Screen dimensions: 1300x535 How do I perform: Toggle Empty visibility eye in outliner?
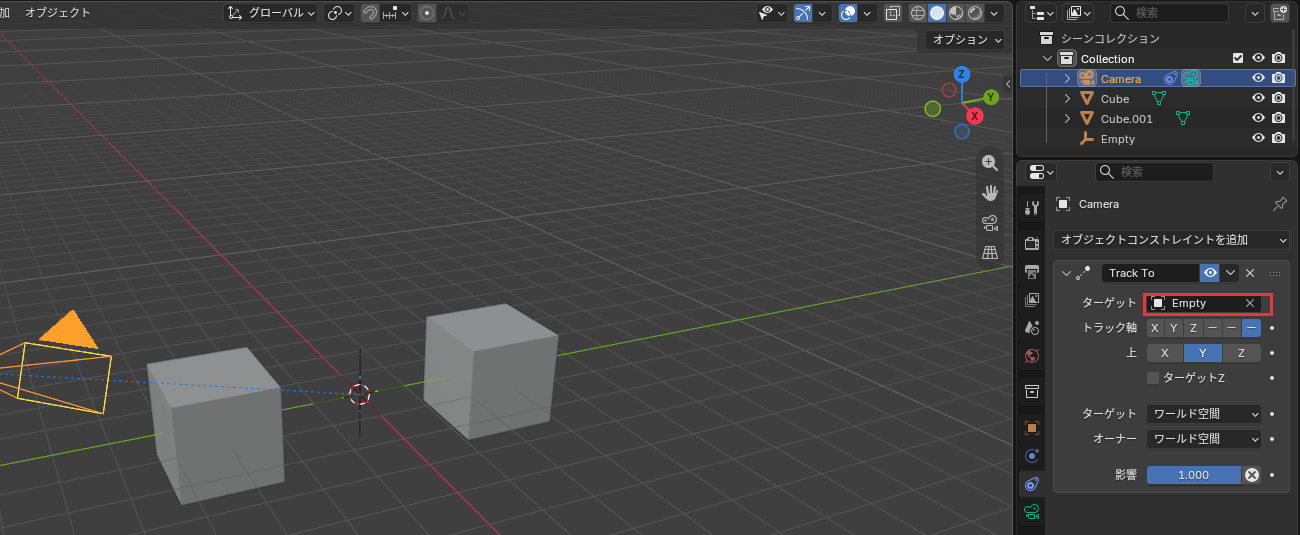point(1259,138)
